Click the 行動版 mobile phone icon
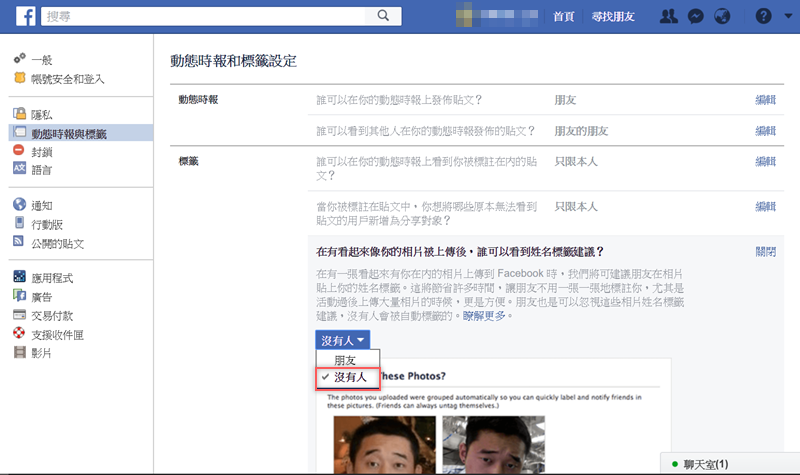 [x=19, y=223]
